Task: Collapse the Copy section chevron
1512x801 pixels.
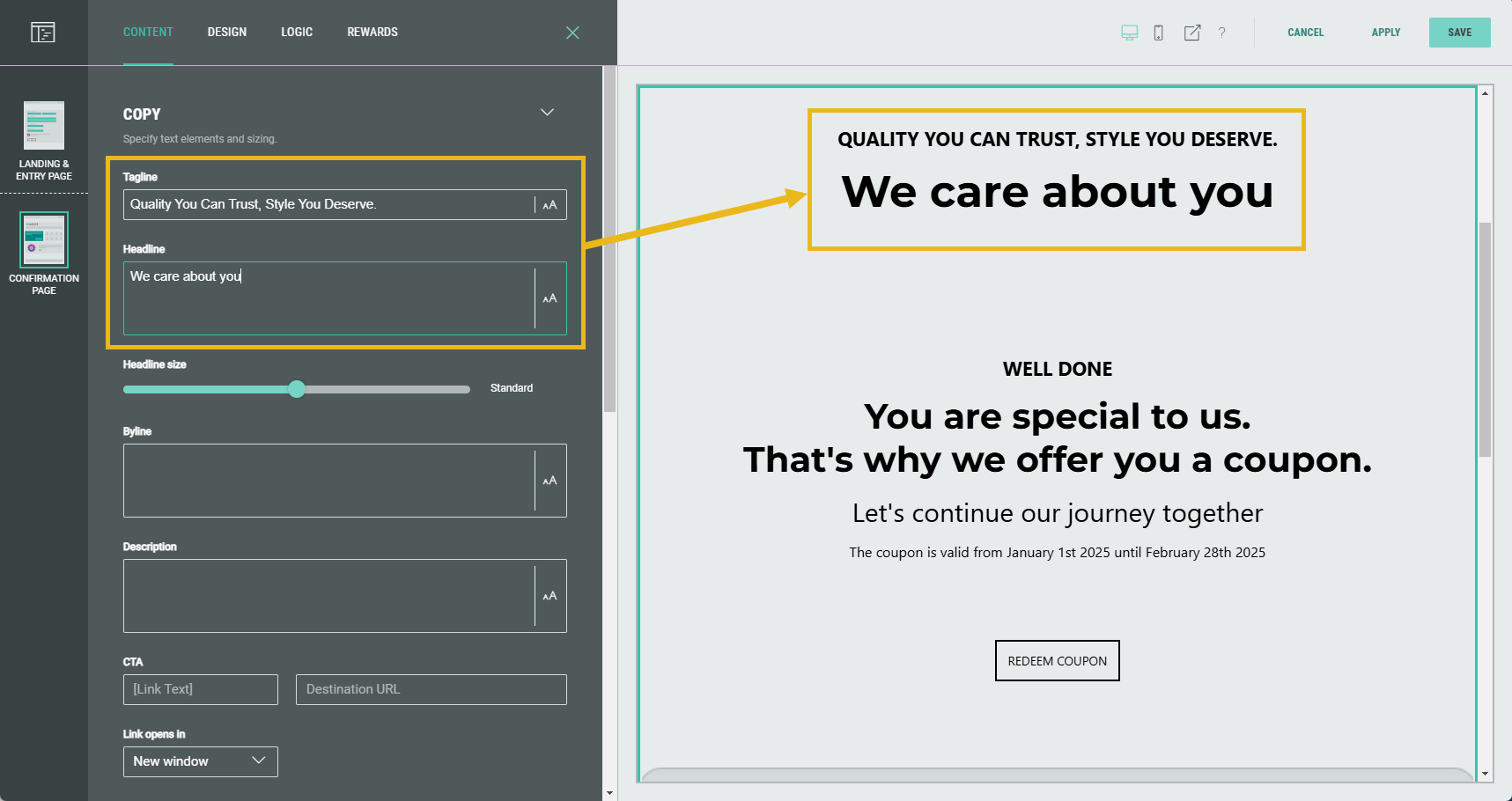Action: point(547,113)
